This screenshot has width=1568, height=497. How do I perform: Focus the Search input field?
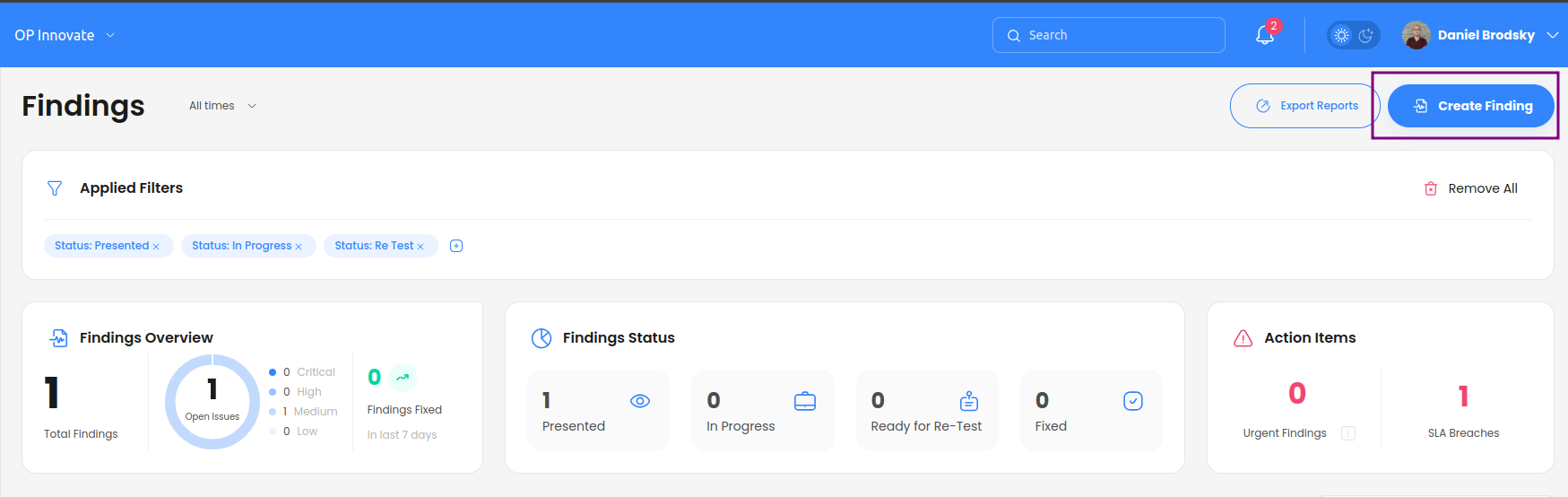[x=1108, y=35]
